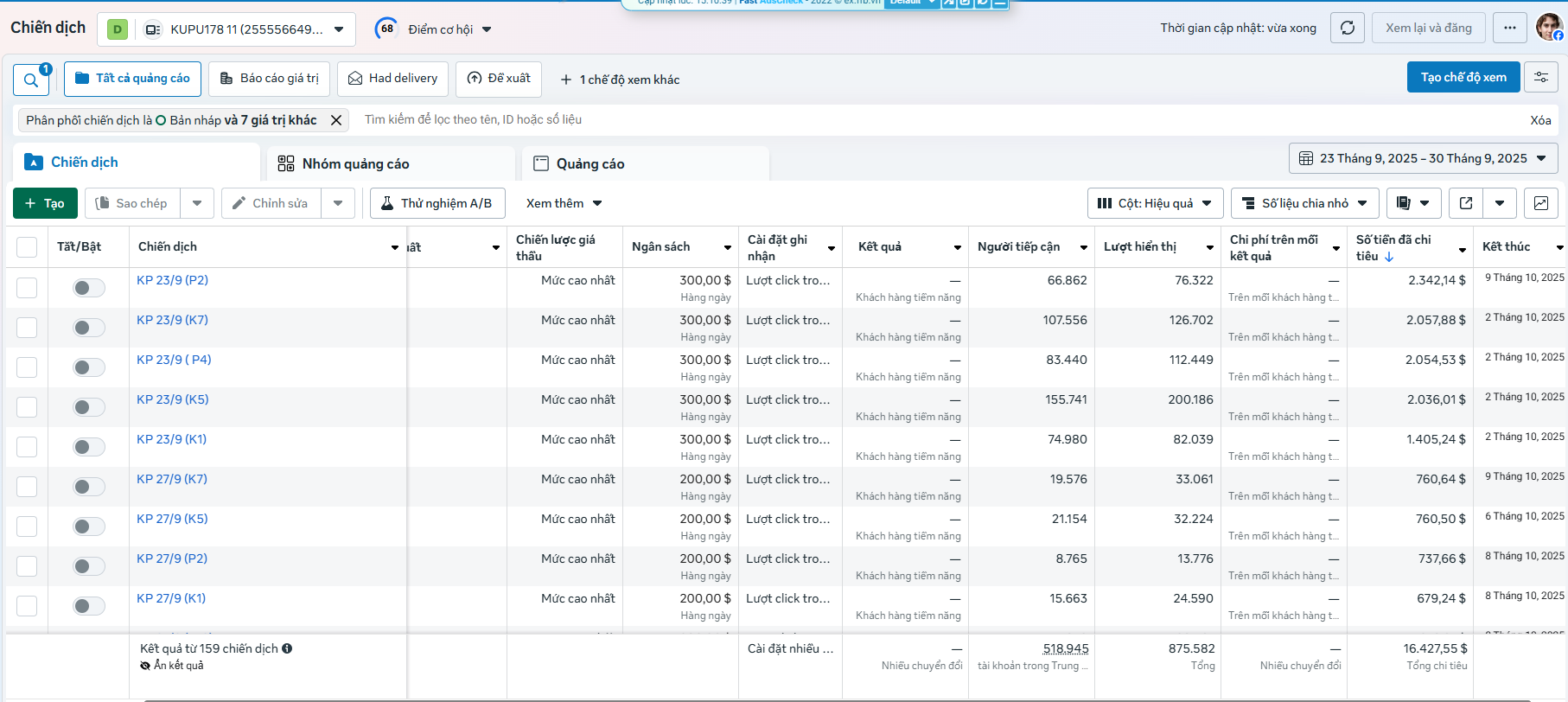Open Cài đặt ghi nhận column header menu

click(x=831, y=248)
